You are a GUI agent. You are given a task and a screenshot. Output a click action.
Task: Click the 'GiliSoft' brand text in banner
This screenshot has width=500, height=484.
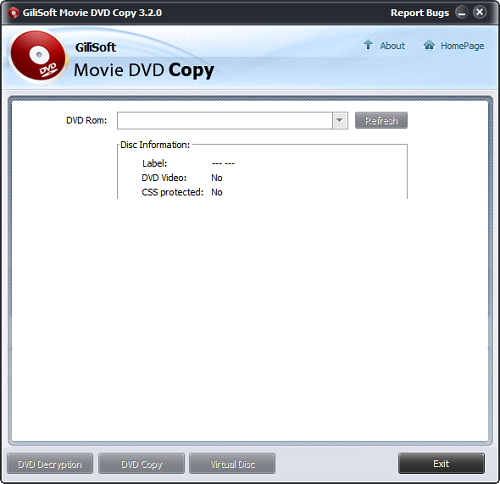point(95,47)
